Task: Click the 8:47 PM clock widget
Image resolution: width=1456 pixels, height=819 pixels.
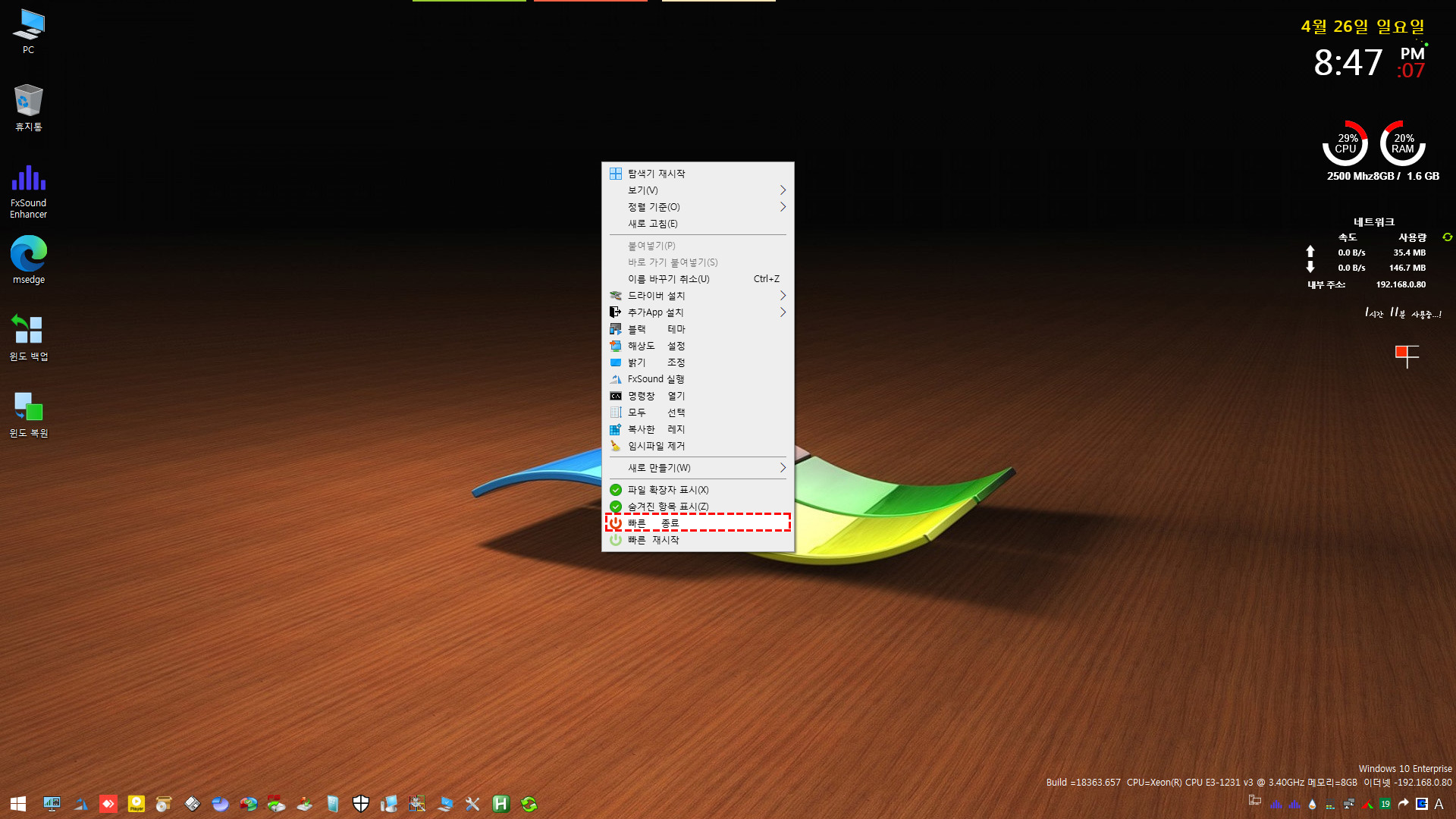Action: [x=1370, y=62]
